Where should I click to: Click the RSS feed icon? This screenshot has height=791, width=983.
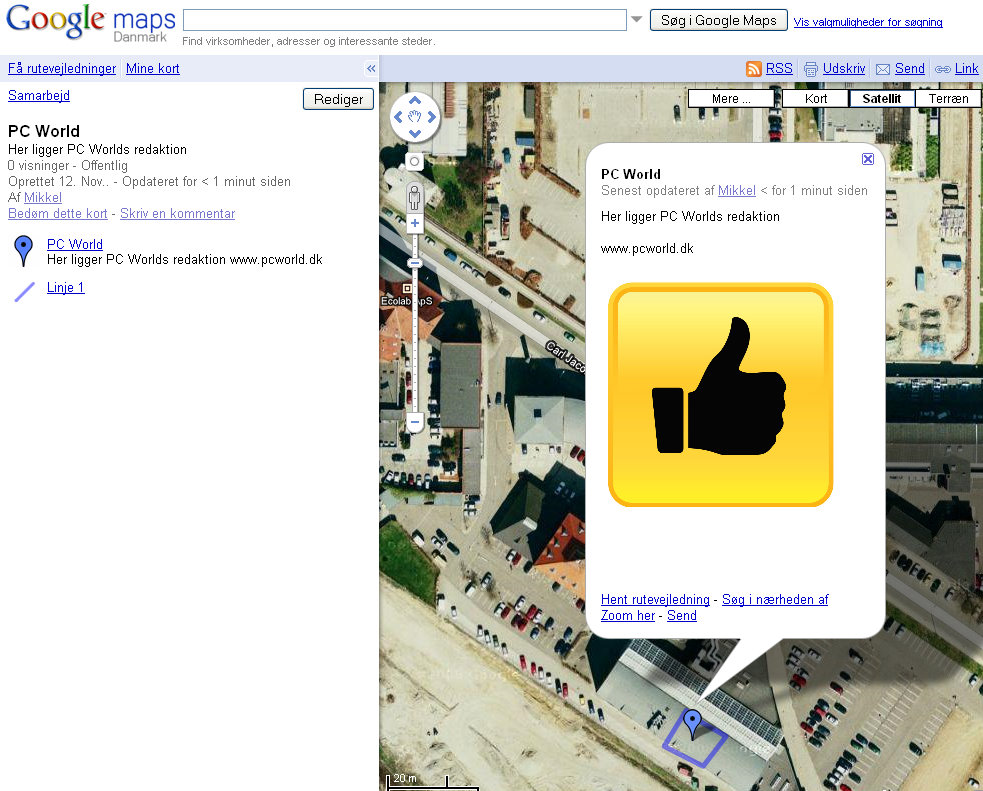click(x=754, y=69)
